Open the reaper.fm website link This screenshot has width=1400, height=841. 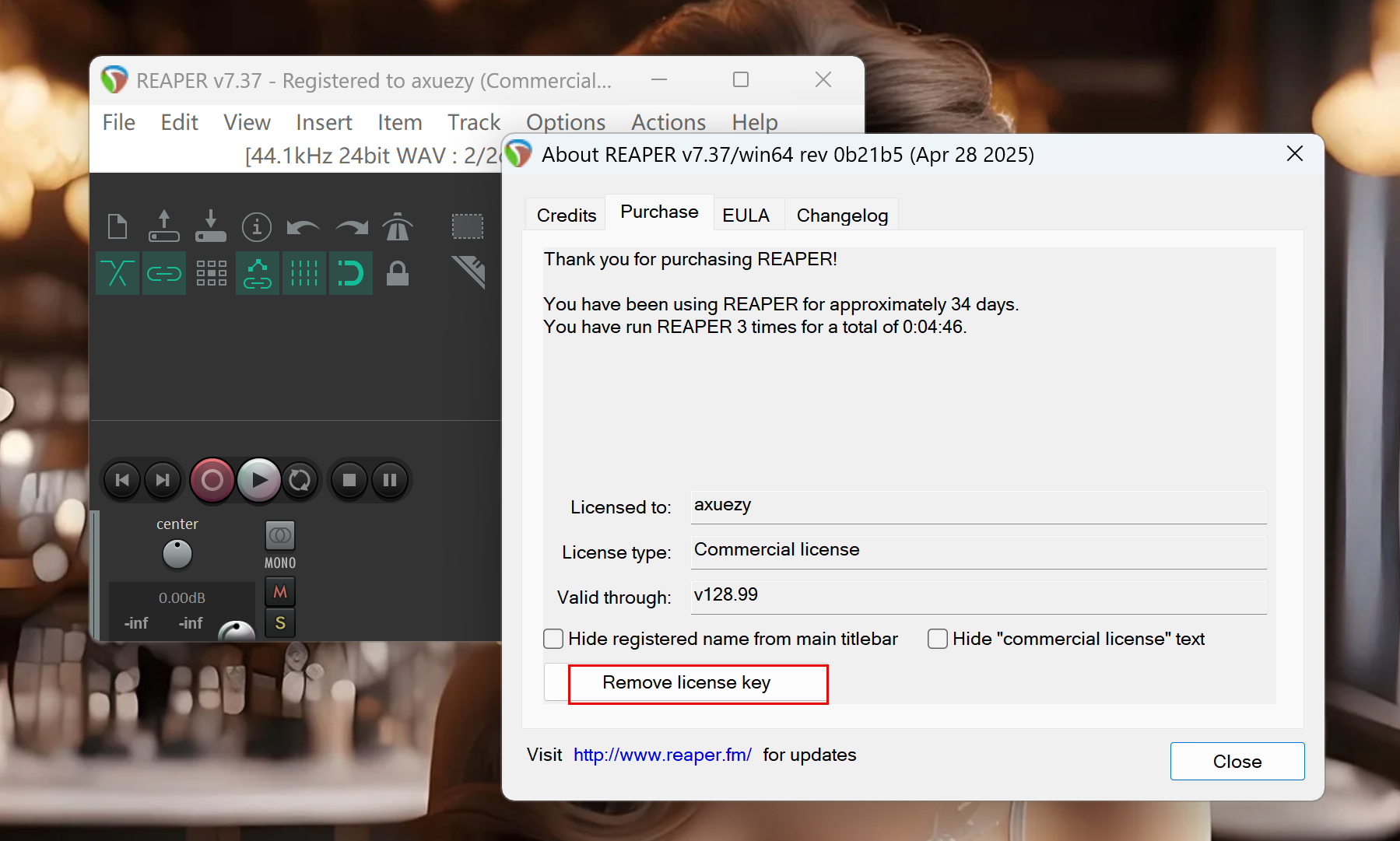coord(662,755)
